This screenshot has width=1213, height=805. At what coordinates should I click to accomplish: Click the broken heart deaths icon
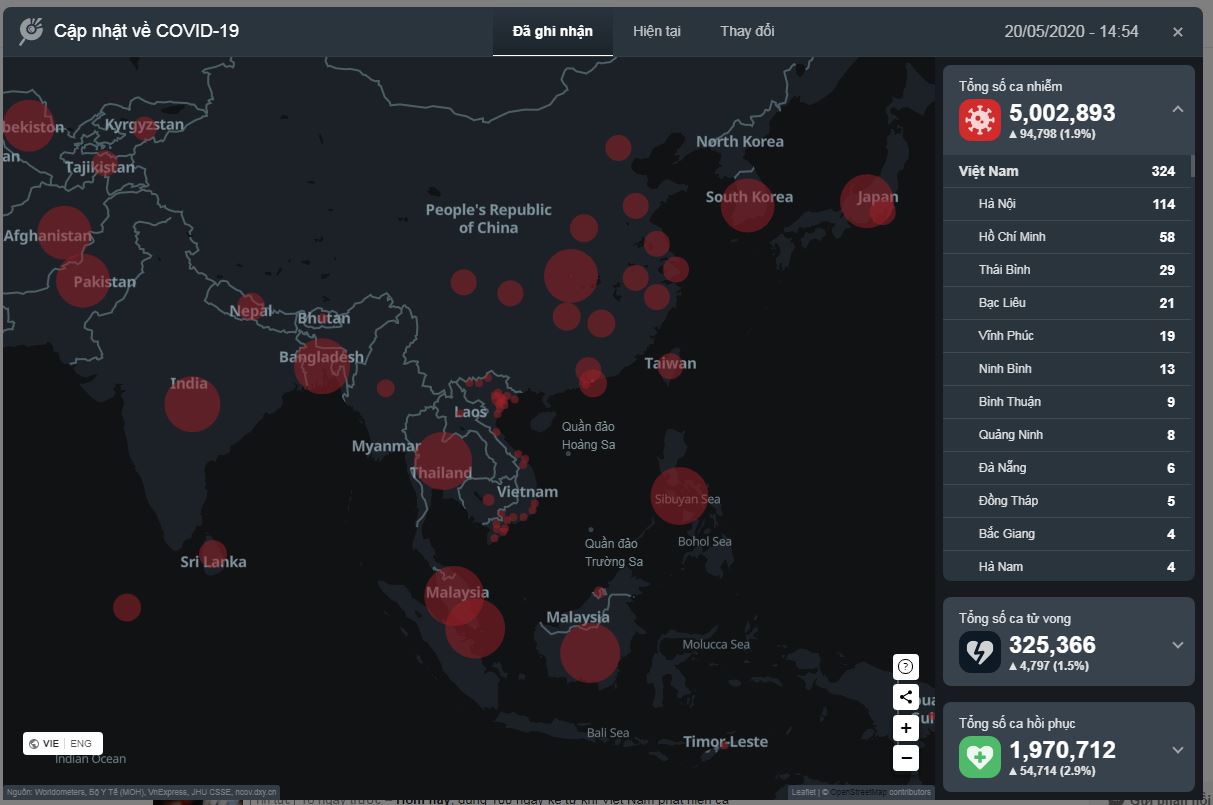coord(979,652)
